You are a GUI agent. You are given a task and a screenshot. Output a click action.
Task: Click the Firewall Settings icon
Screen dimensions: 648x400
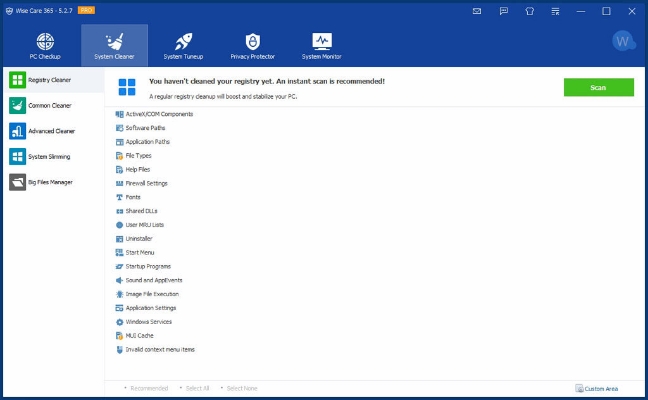point(119,183)
